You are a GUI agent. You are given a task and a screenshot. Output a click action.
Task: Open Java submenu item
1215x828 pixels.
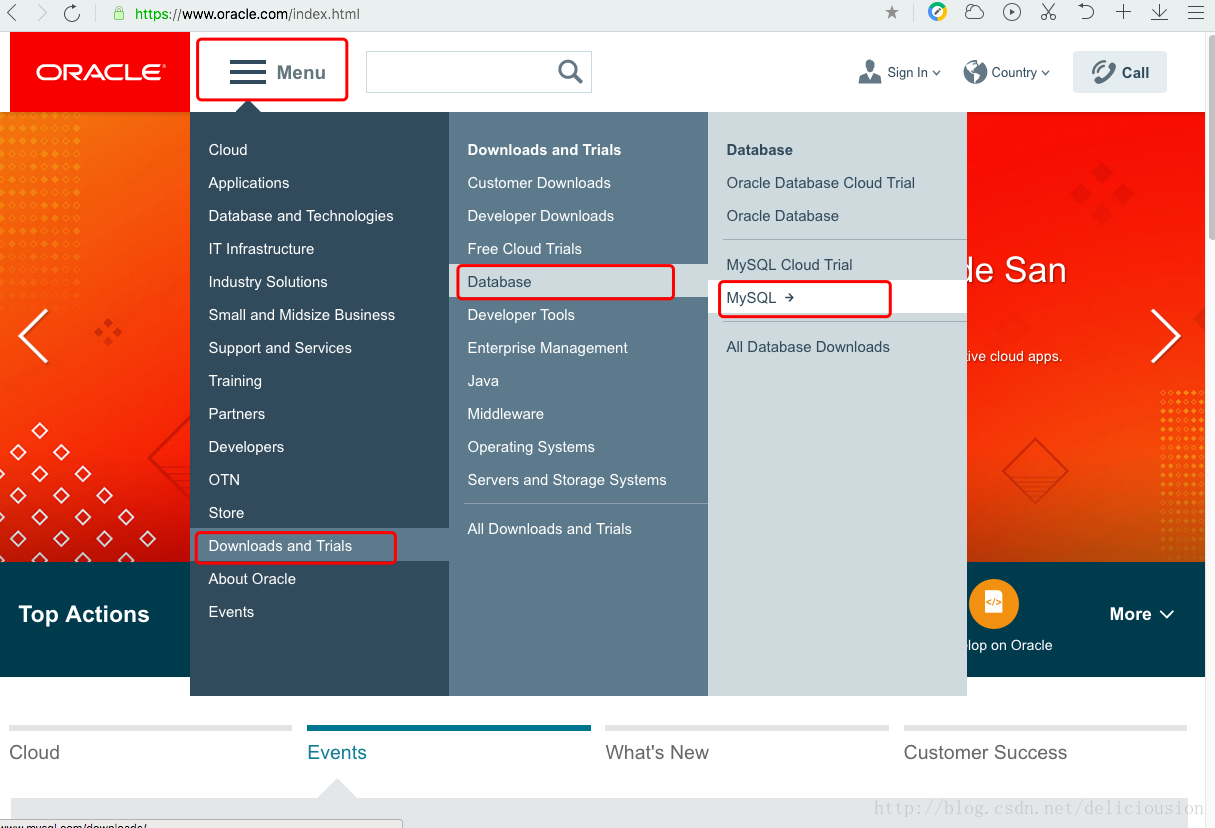click(x=483, y=381)
